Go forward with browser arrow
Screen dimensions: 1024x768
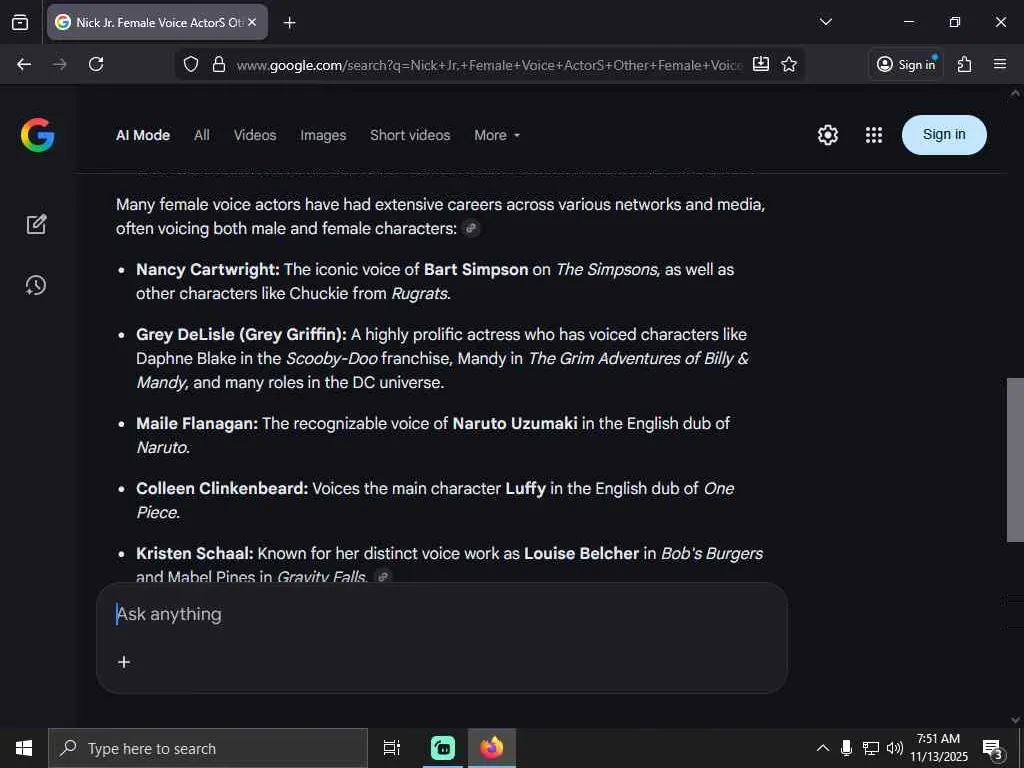pos(59,64)
